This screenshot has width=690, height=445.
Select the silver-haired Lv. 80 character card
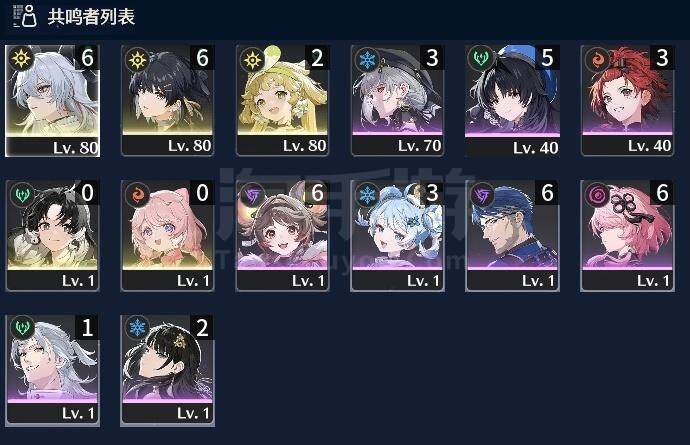click(x=52, y=101)
